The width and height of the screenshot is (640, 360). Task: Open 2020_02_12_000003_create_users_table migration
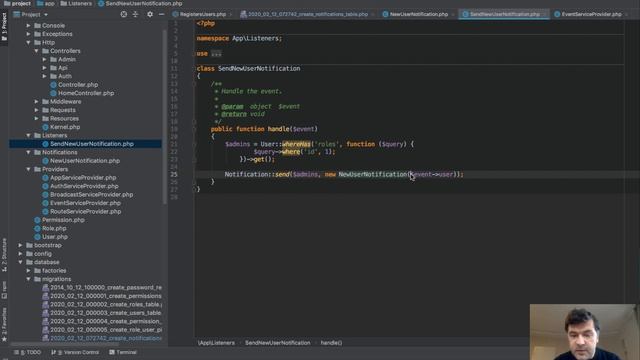tap(106, 313)
